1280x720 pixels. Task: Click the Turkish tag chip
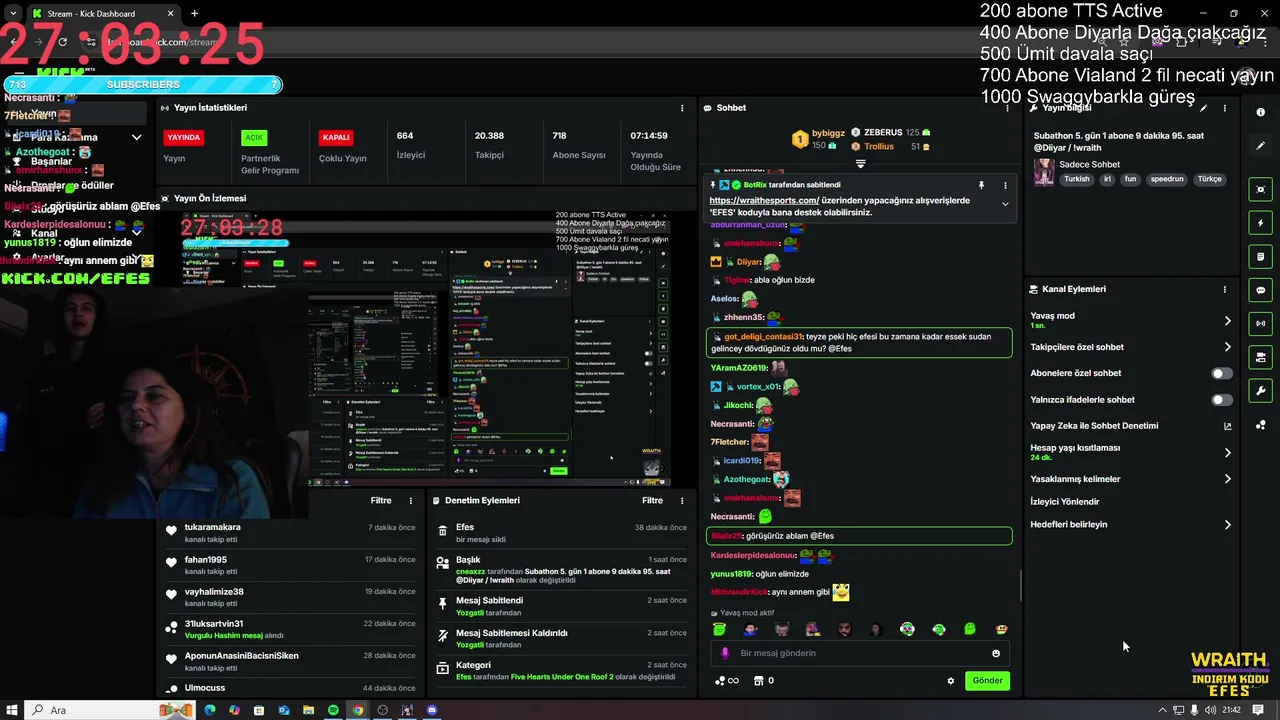[x=1077, y=179]
